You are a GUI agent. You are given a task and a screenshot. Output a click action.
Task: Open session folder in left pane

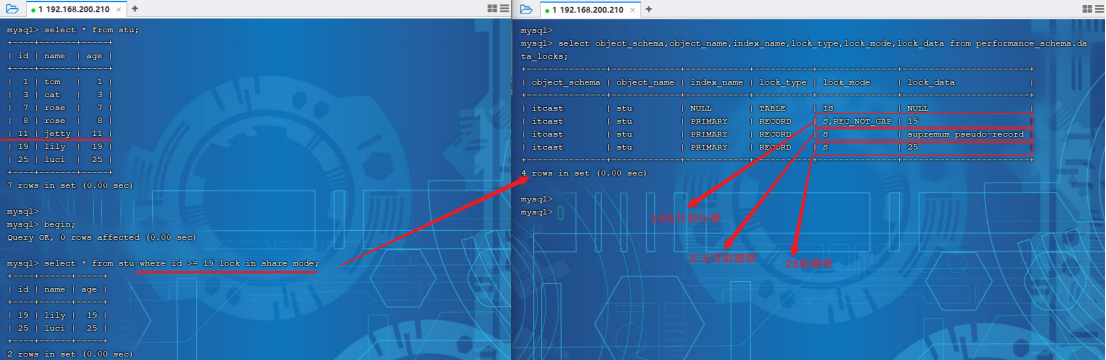pyautogui.click(x=11, y=9)
